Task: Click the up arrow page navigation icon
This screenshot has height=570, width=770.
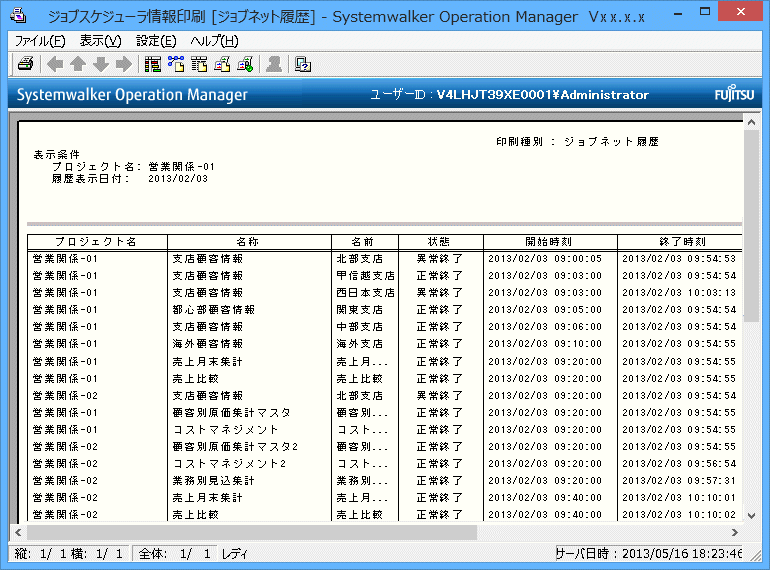Action: pos(78,65)
